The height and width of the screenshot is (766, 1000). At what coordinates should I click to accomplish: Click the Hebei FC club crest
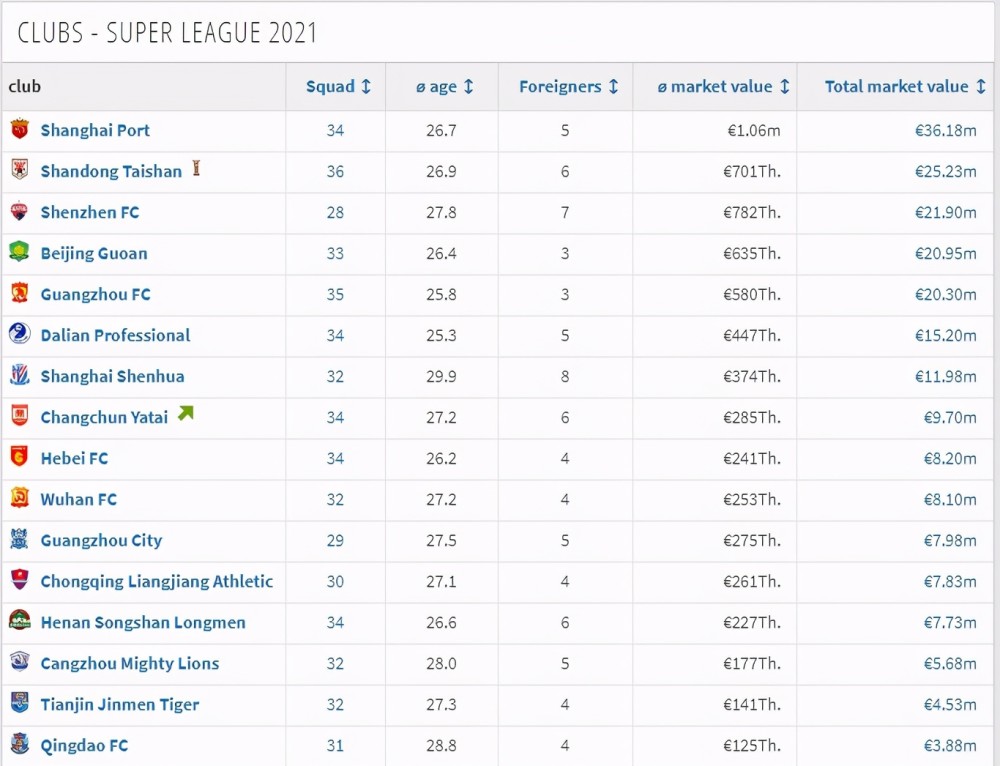20,457
